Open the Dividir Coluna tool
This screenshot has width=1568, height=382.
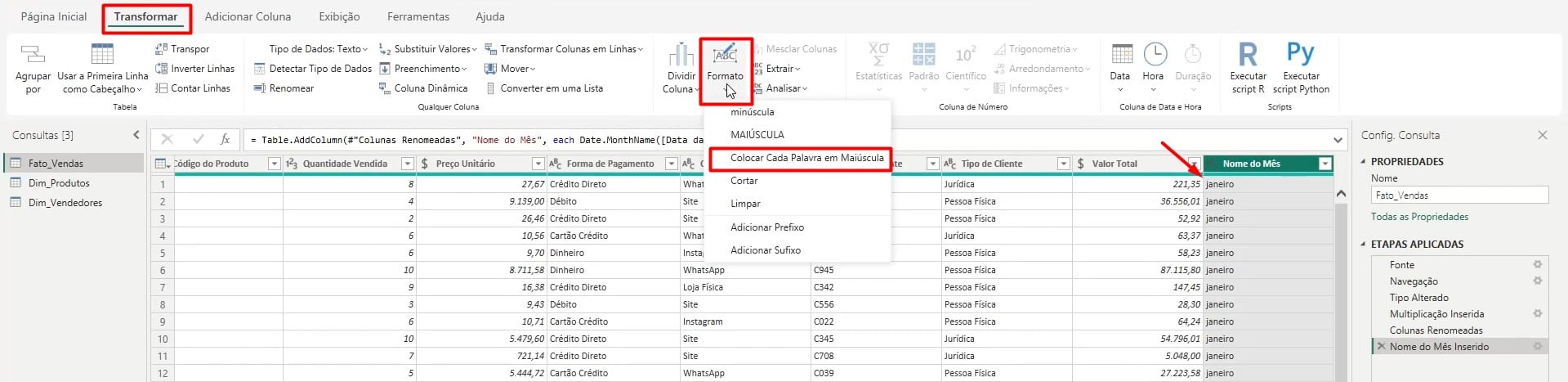[x=681, y=68]
